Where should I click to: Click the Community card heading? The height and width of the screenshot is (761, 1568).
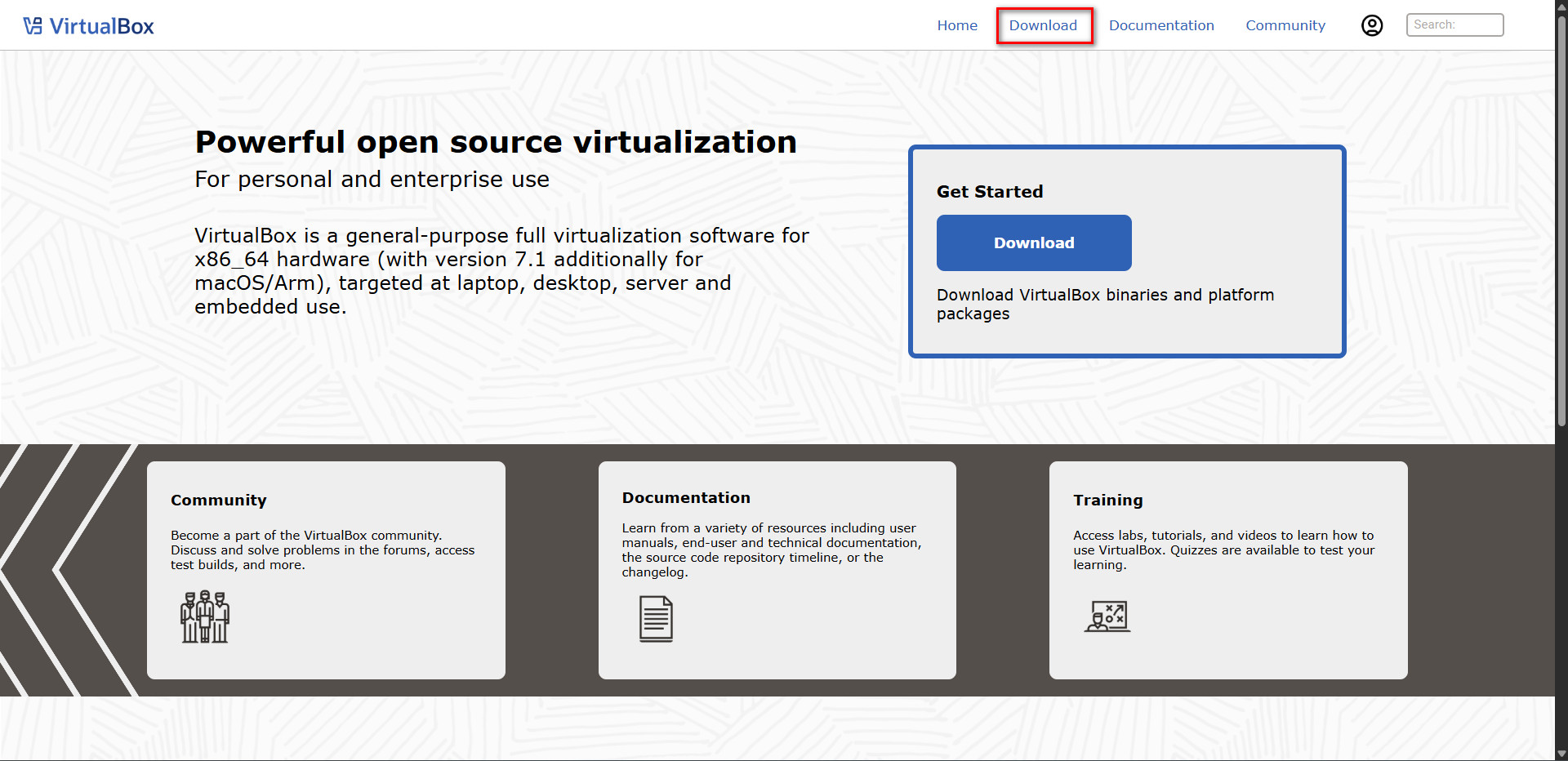click(x=219, y=500)
